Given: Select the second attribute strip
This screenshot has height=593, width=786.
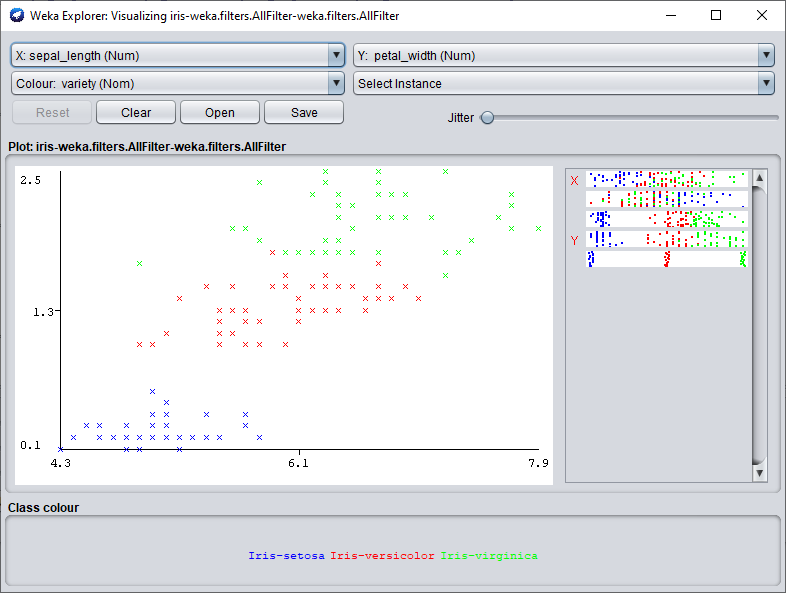Looking at the screenshot, I should coord(667,199).
